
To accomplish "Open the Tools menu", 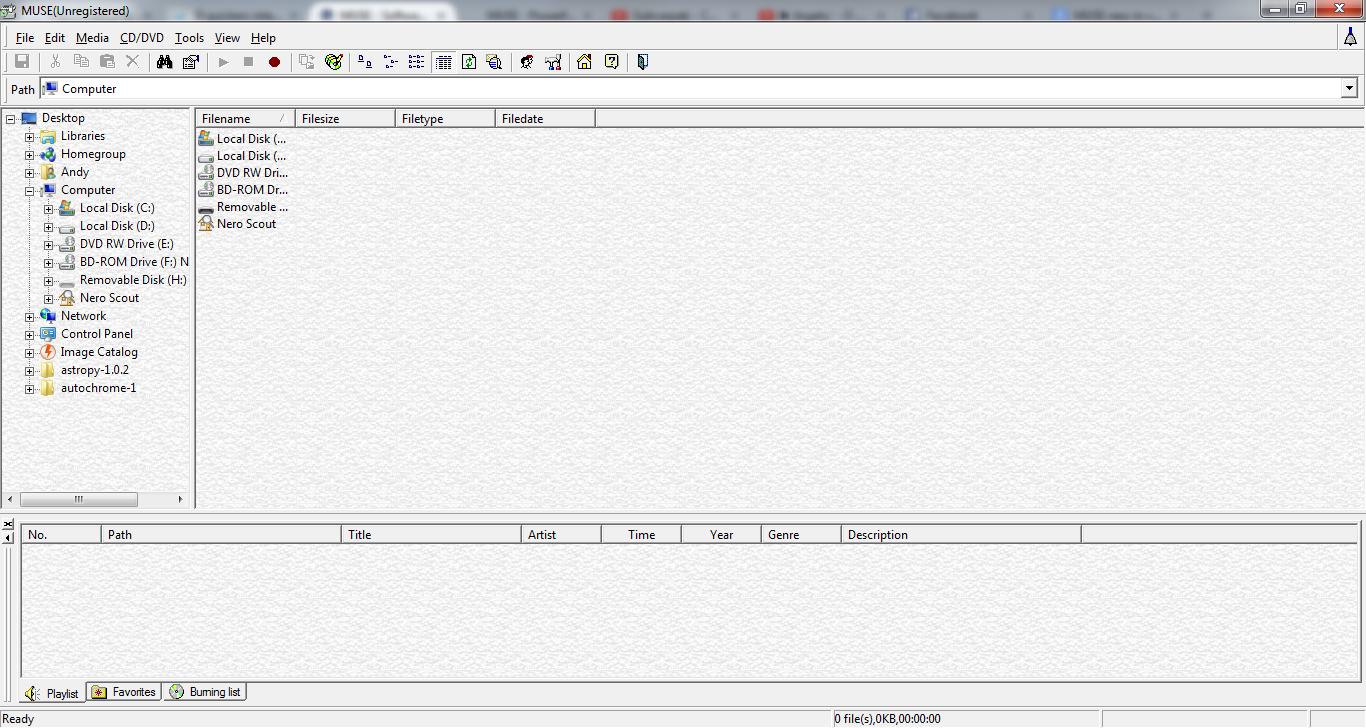I will [x=189, y=38].
